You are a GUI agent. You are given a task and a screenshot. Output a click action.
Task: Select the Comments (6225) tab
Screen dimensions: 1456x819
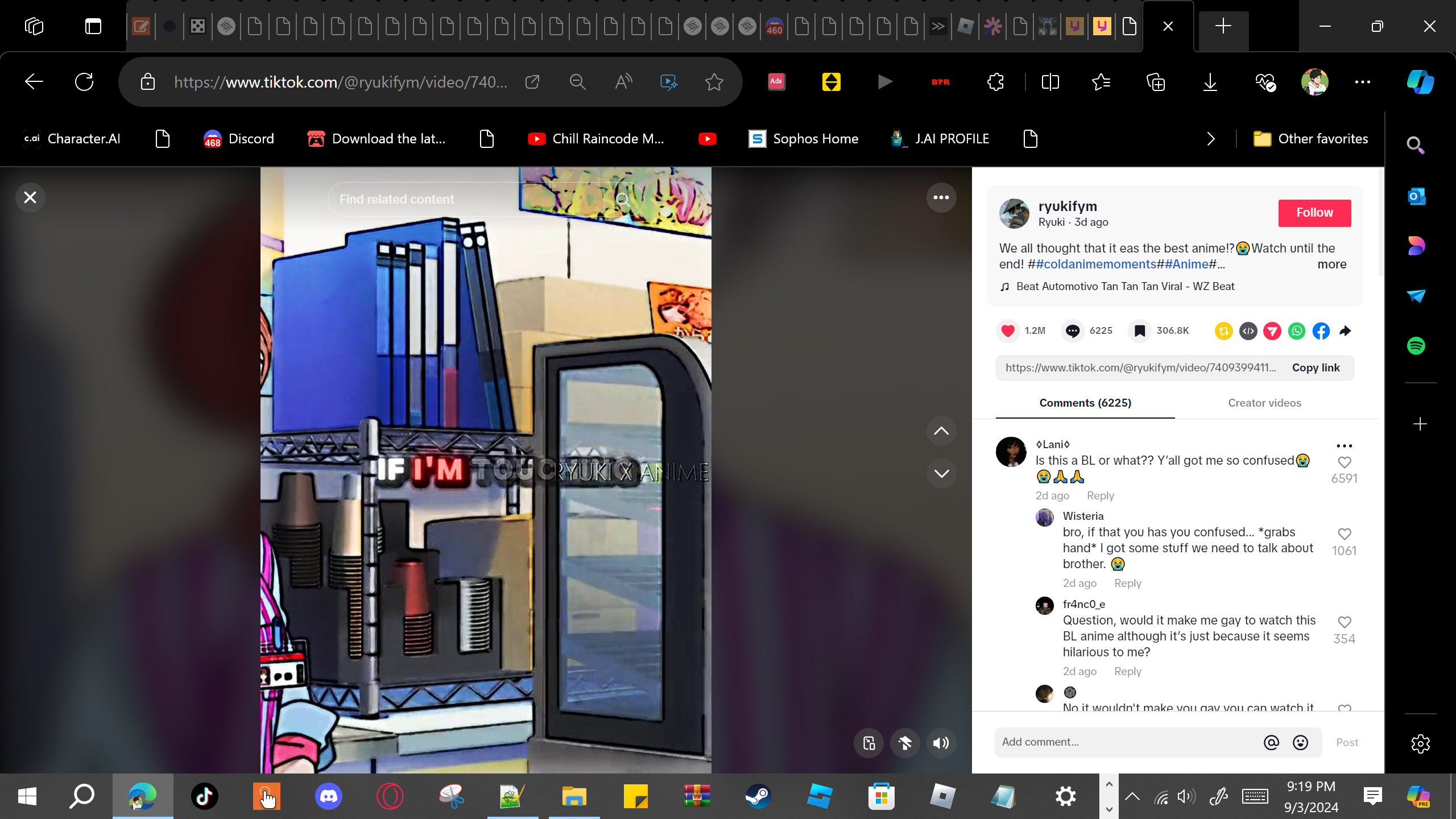coord(1085,403)
